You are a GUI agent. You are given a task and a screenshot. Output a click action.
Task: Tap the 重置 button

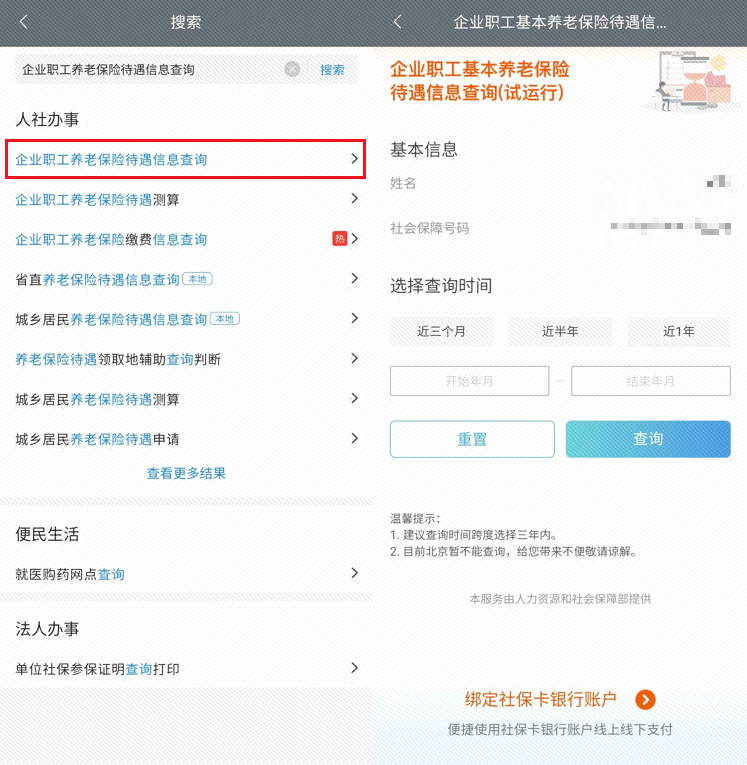click(x=472, y=439)
